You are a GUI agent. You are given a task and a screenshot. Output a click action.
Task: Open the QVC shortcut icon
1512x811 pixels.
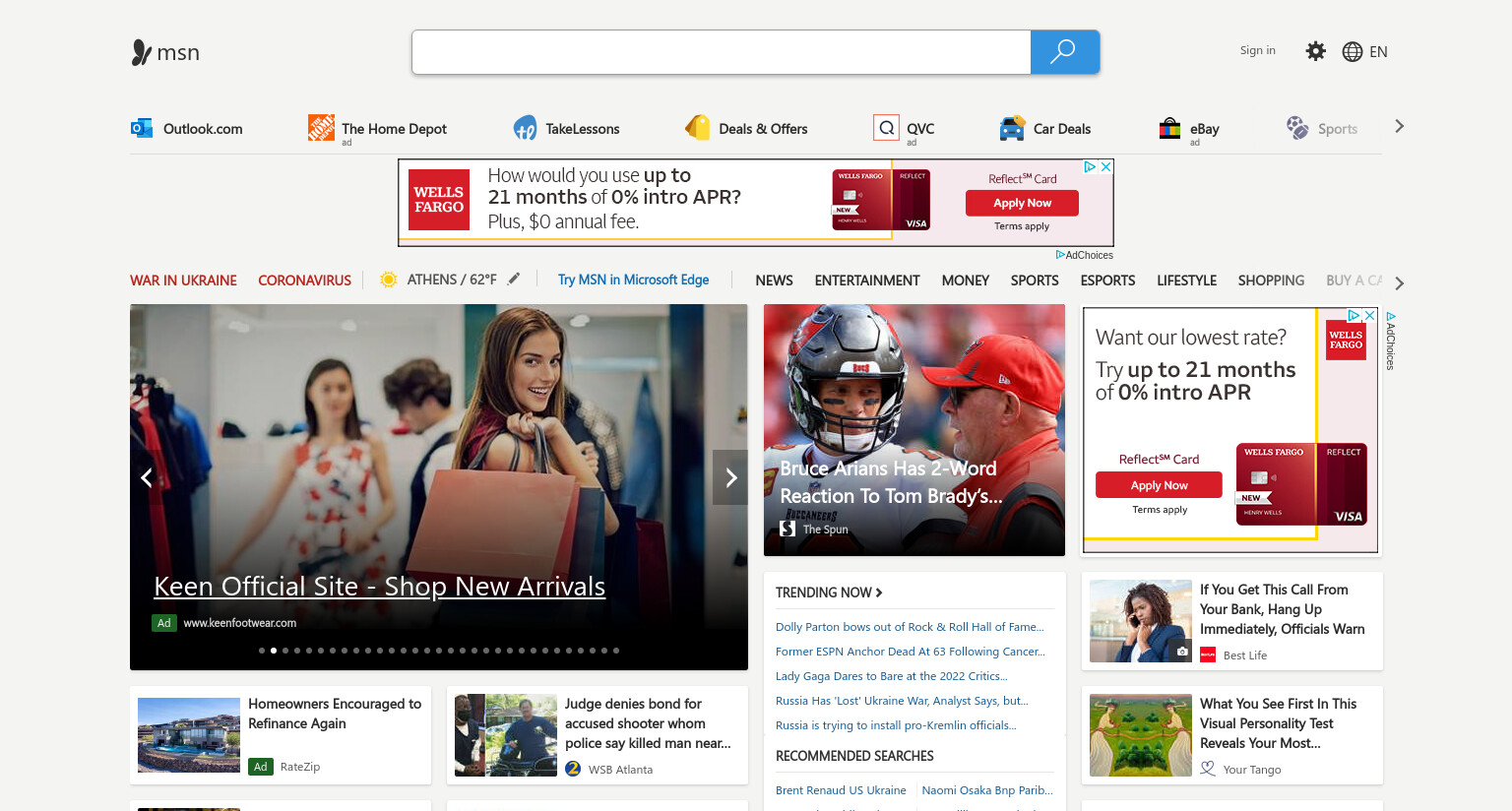click(x=886, y=128)
